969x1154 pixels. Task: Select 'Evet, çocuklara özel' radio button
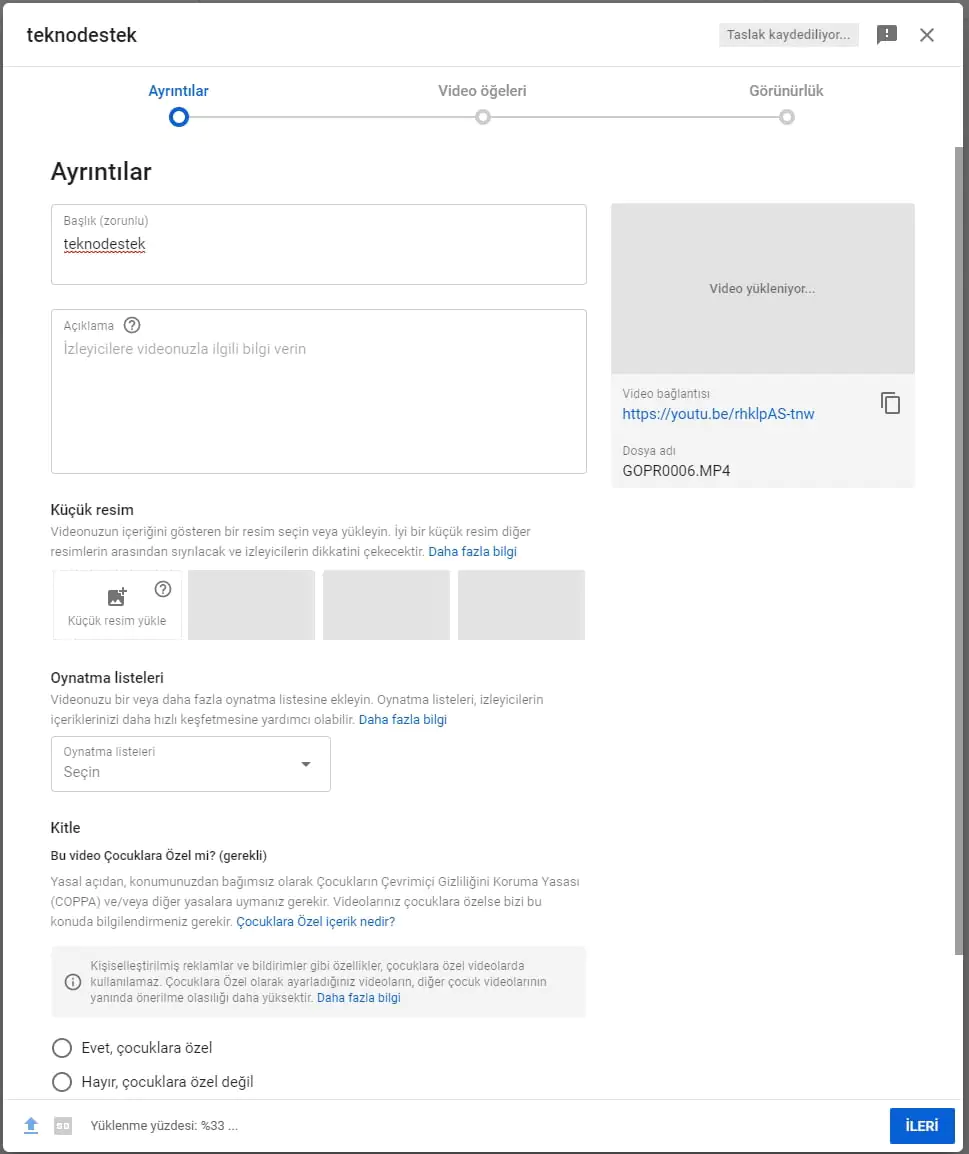(62, 1047)
